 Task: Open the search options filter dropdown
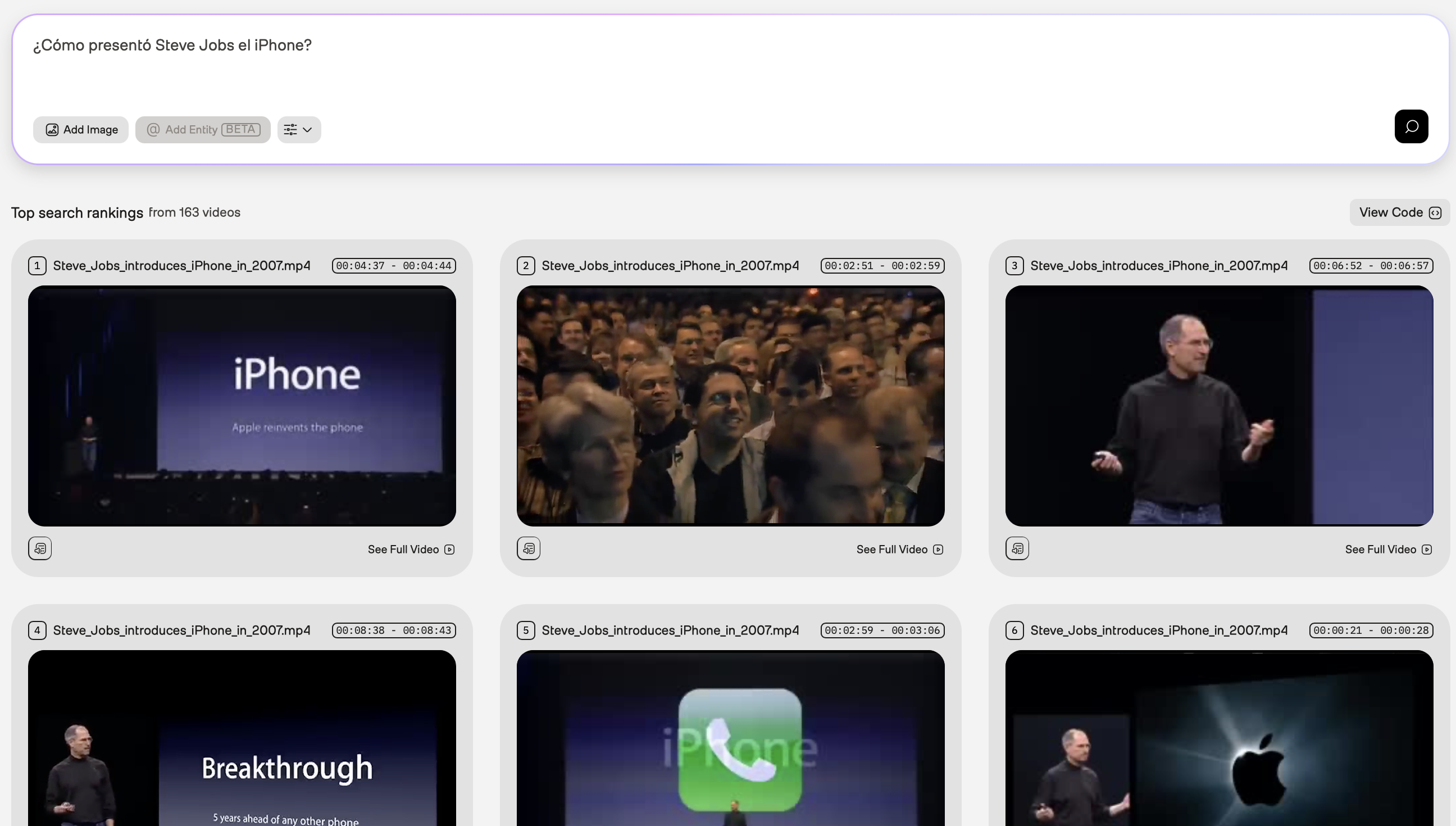point(299,130)
